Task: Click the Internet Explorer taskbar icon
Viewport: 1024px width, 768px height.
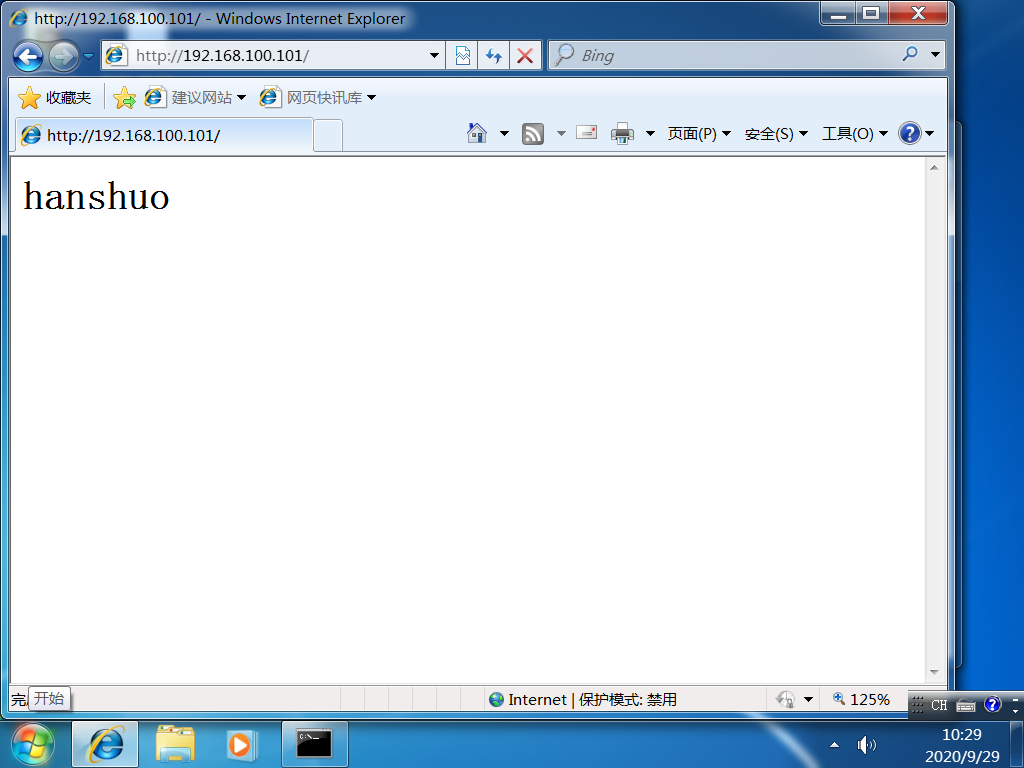Action: tap(105, 744)
